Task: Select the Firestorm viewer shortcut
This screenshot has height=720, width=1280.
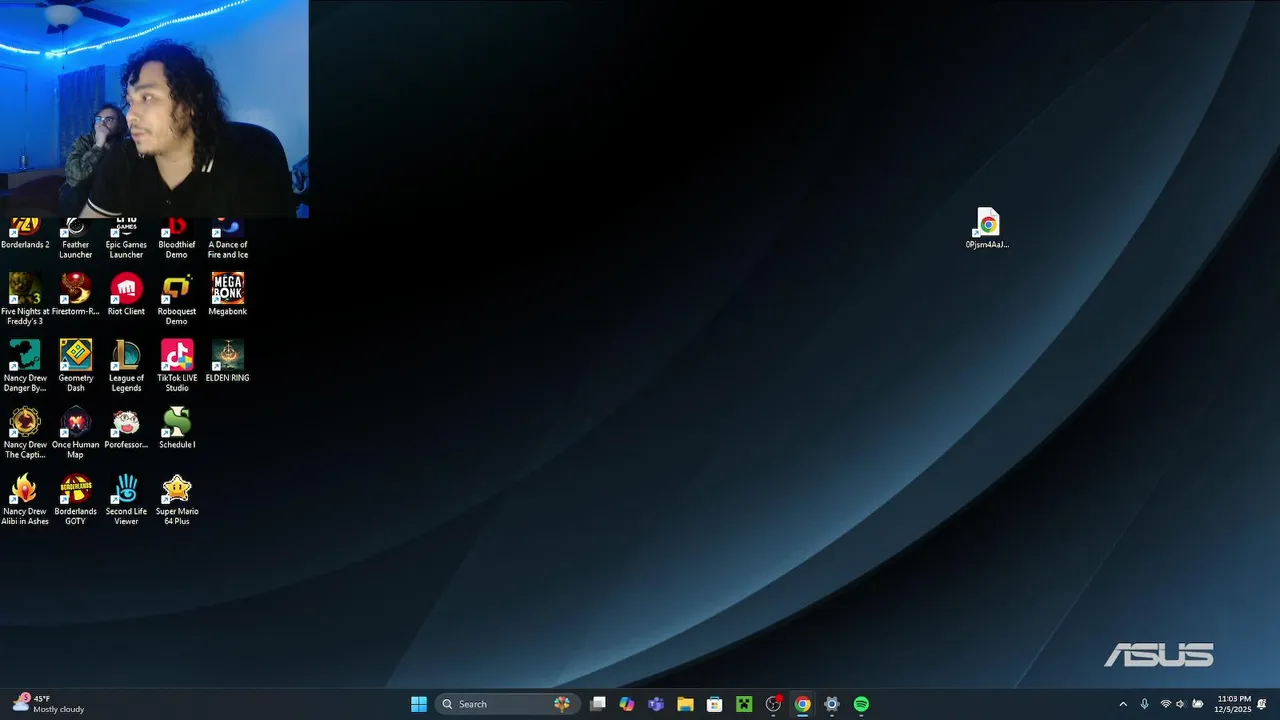Action: 75,295
